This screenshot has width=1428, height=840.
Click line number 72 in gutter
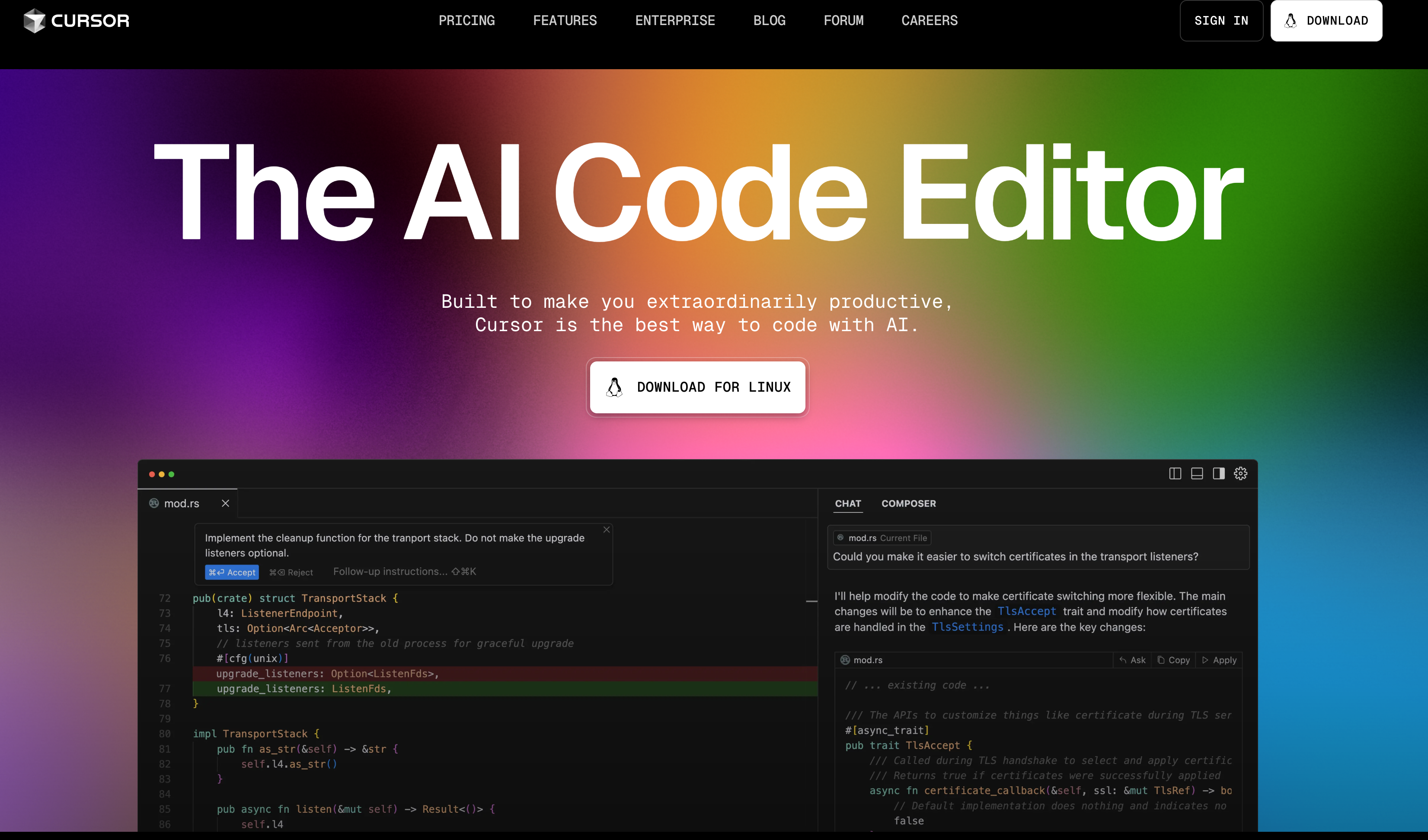click(164, 598)
